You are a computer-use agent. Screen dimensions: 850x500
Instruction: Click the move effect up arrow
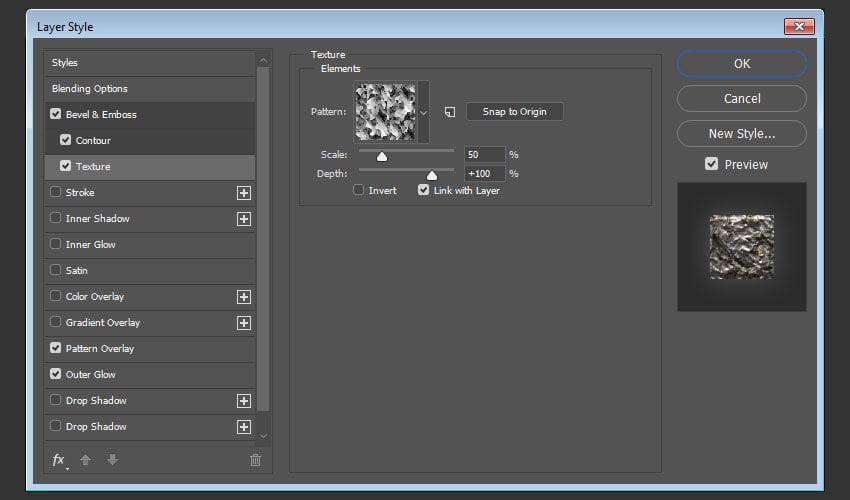click(x=86, y=460)
